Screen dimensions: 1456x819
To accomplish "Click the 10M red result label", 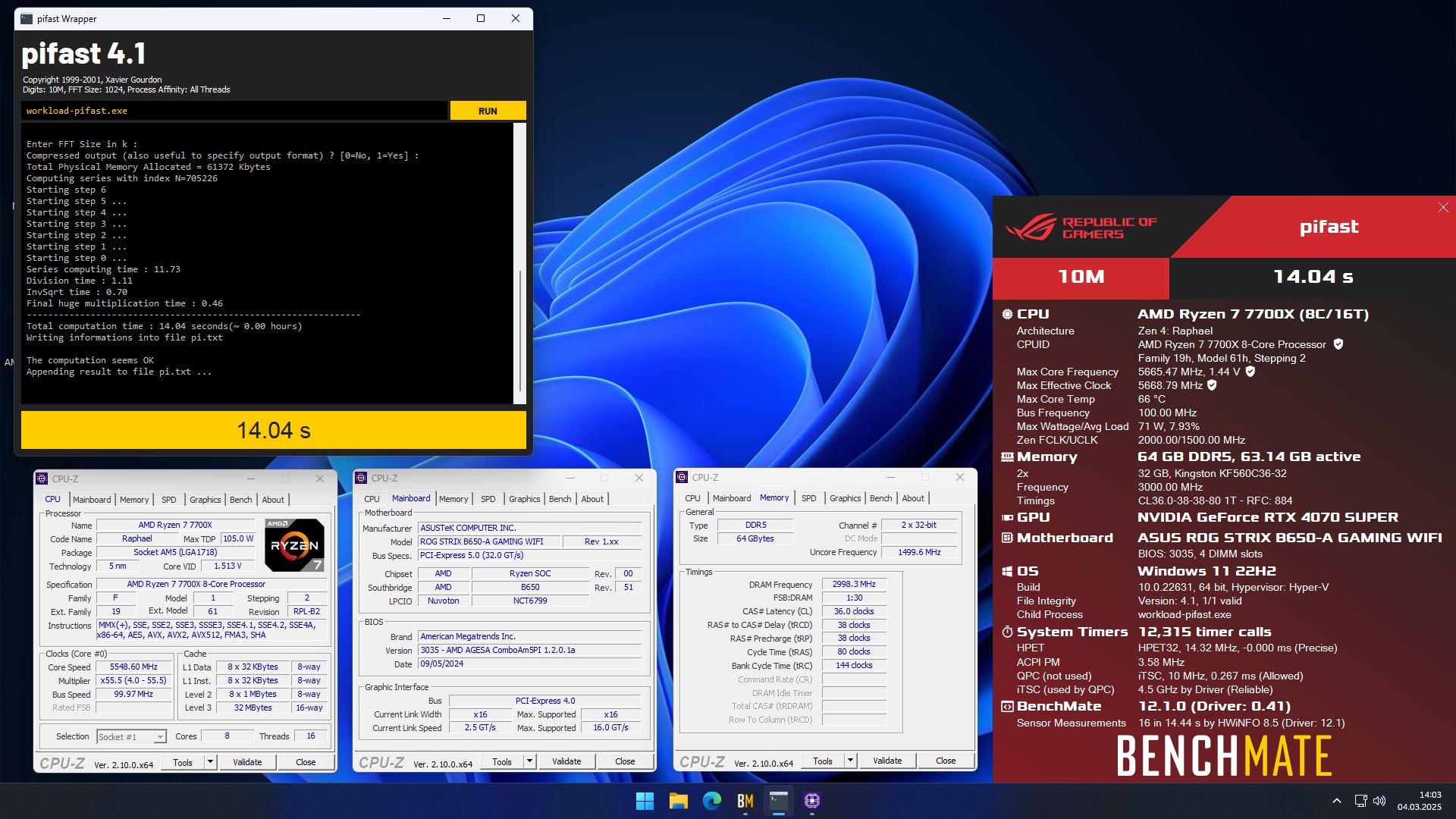I will click(x=1081, y=277).
